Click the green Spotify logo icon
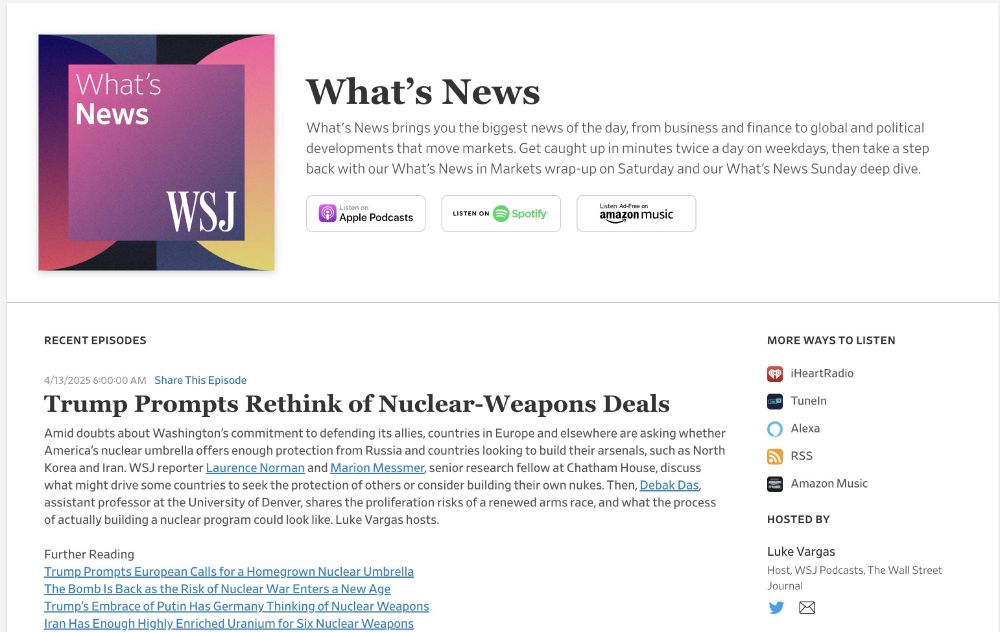This screenshot has width=1000, height=632. pos(501,214)
